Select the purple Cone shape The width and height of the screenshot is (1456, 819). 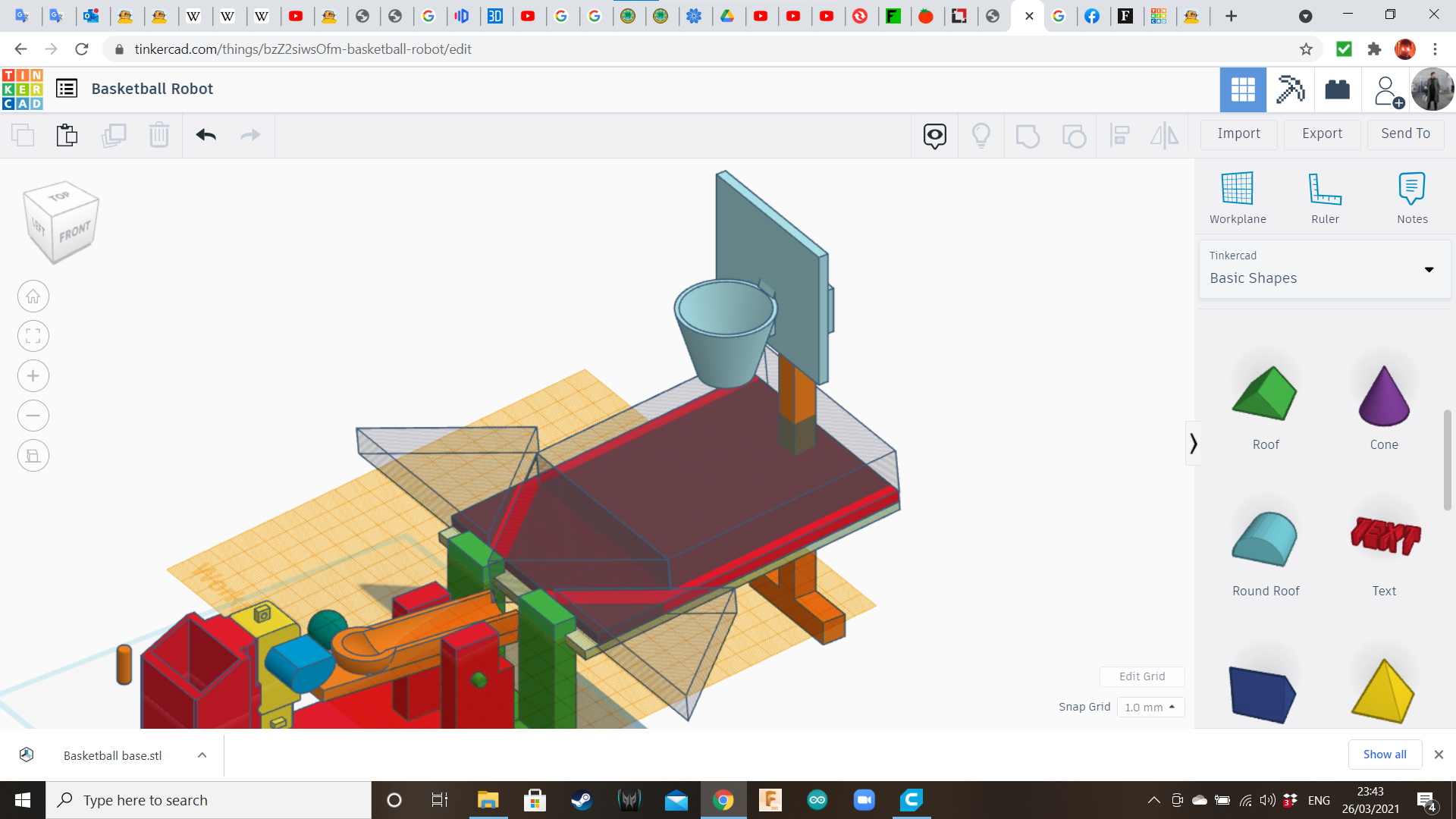click(1384, 398)
